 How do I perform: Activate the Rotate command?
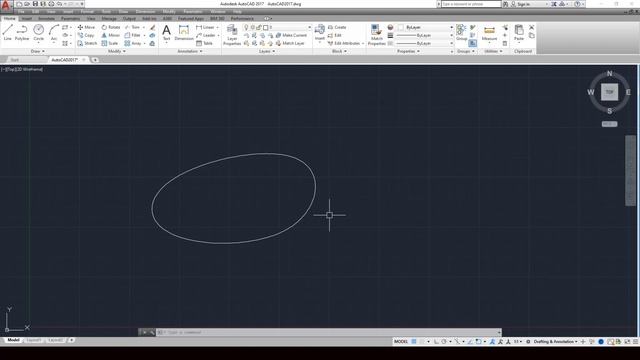pos(111,27)
